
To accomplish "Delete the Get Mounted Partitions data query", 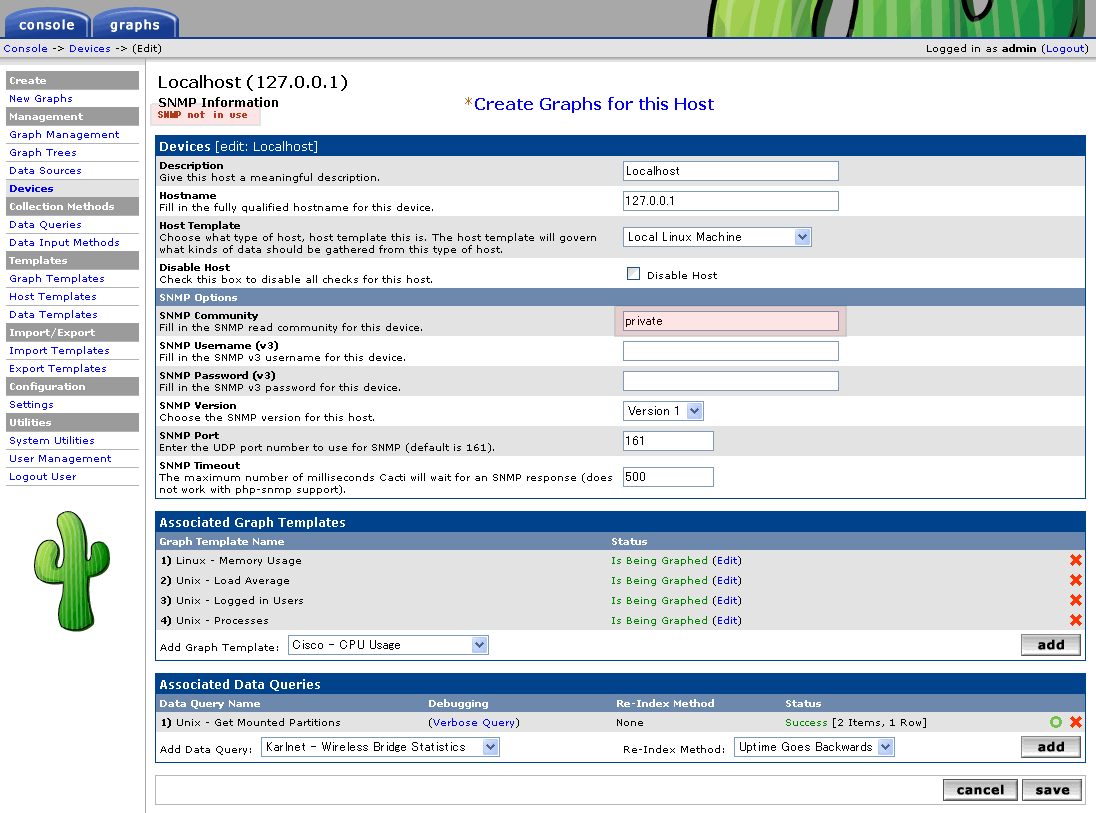I will click(1076, 723).
